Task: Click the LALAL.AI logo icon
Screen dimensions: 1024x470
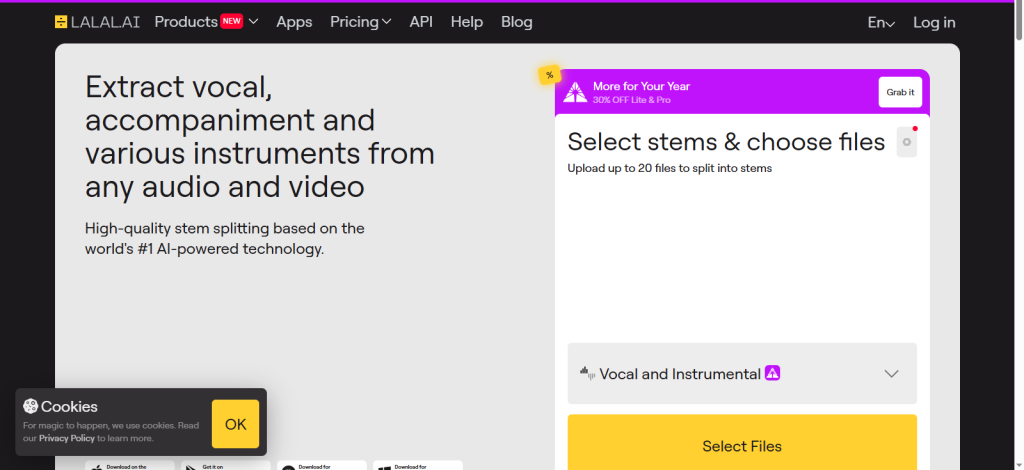Action: [x=61, y=22]
